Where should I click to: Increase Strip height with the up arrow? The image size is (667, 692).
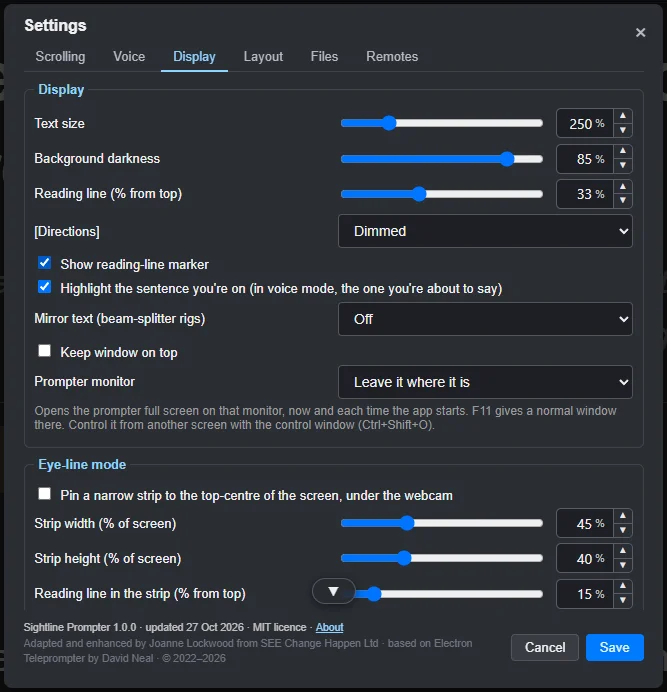coord(622,551)
